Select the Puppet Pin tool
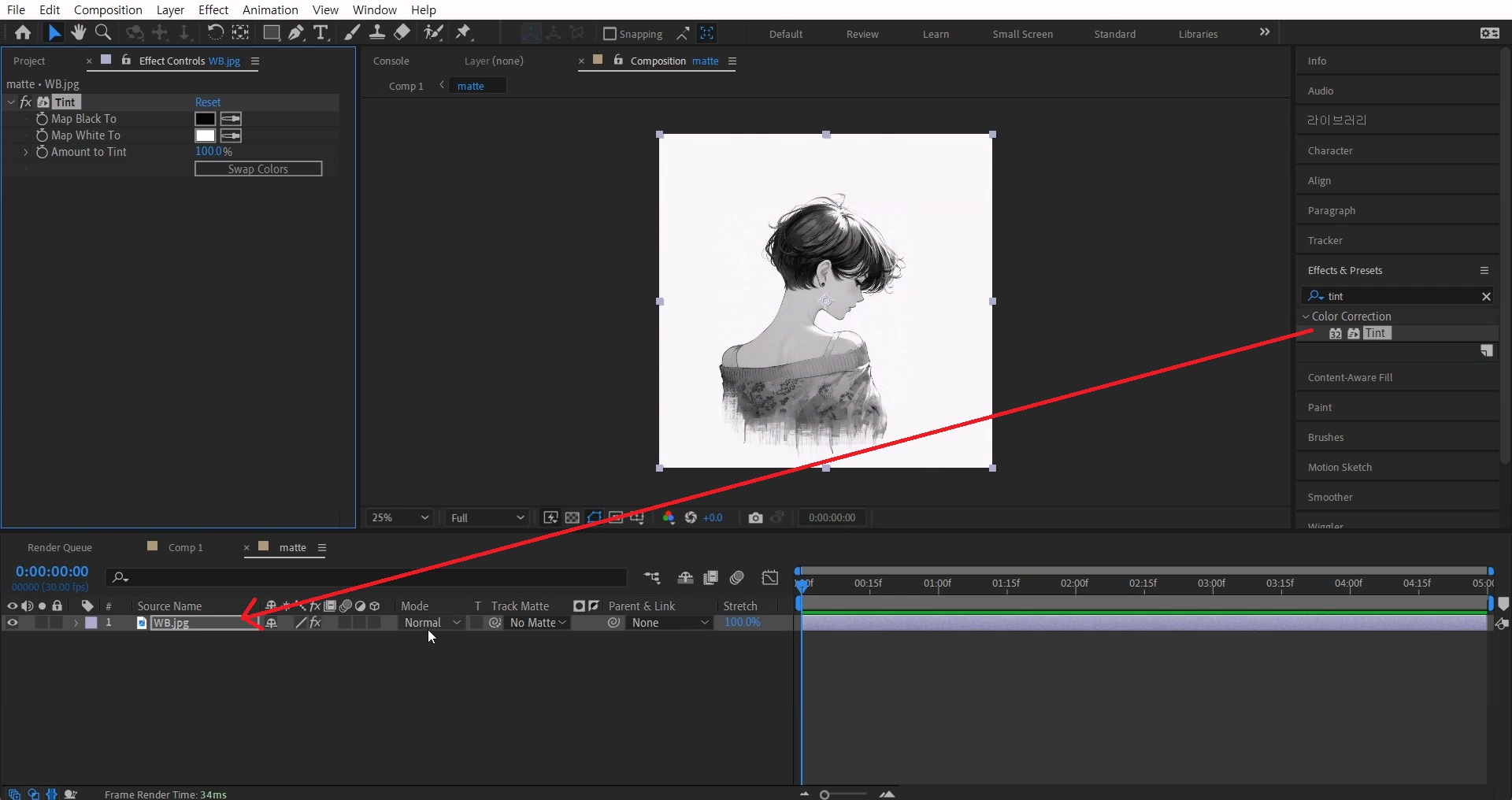The width and height of the screenshot is (1512, 800). 464,32
